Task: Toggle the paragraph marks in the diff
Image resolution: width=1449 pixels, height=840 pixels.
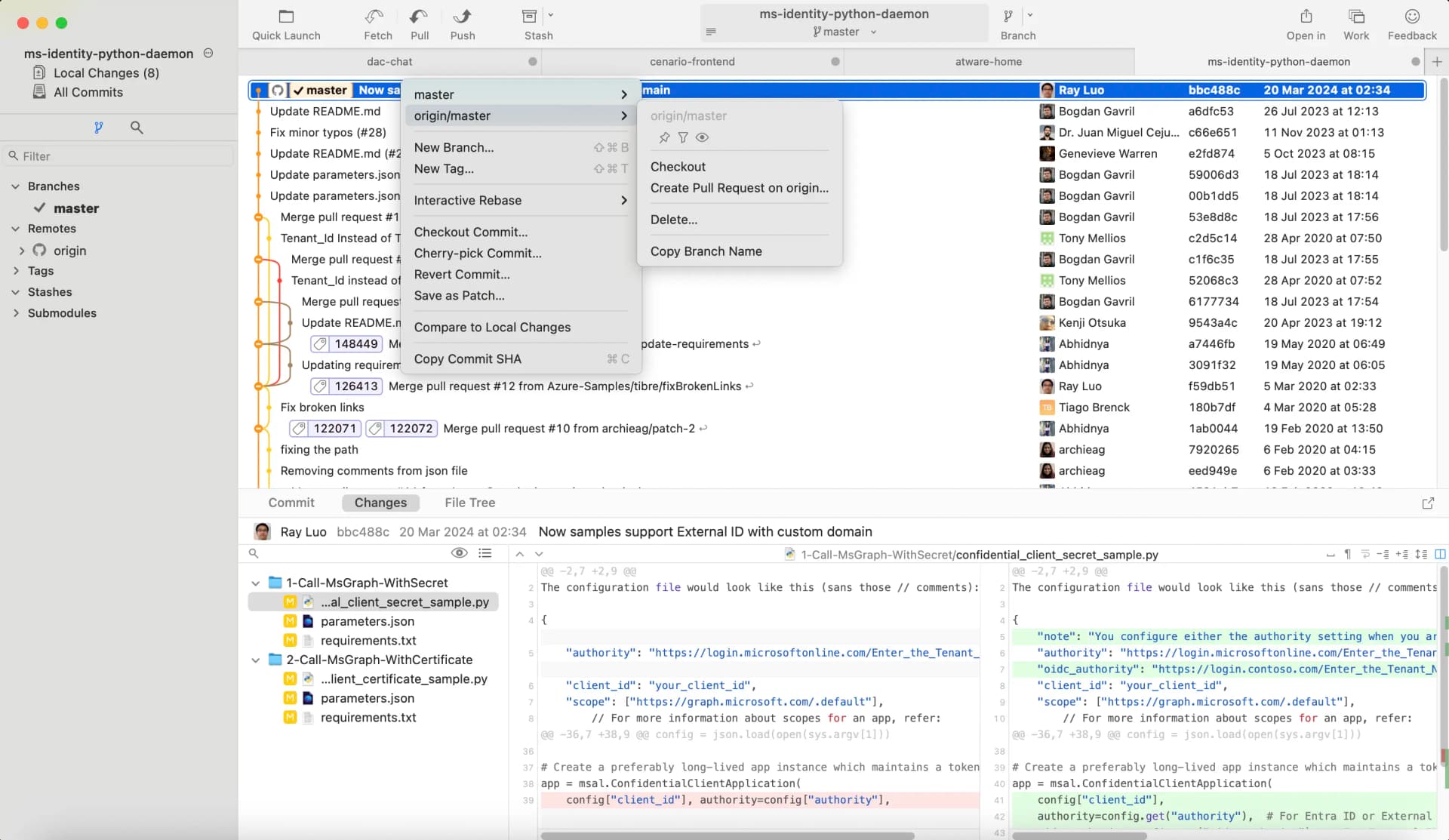Action: point(1348,555)
